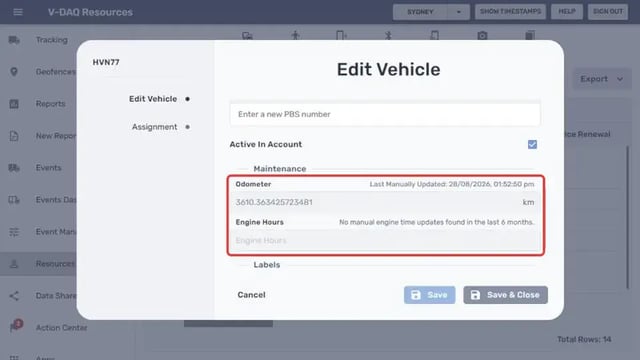Cancel the Edit Vehicle dialog

[x=251, y=295]
